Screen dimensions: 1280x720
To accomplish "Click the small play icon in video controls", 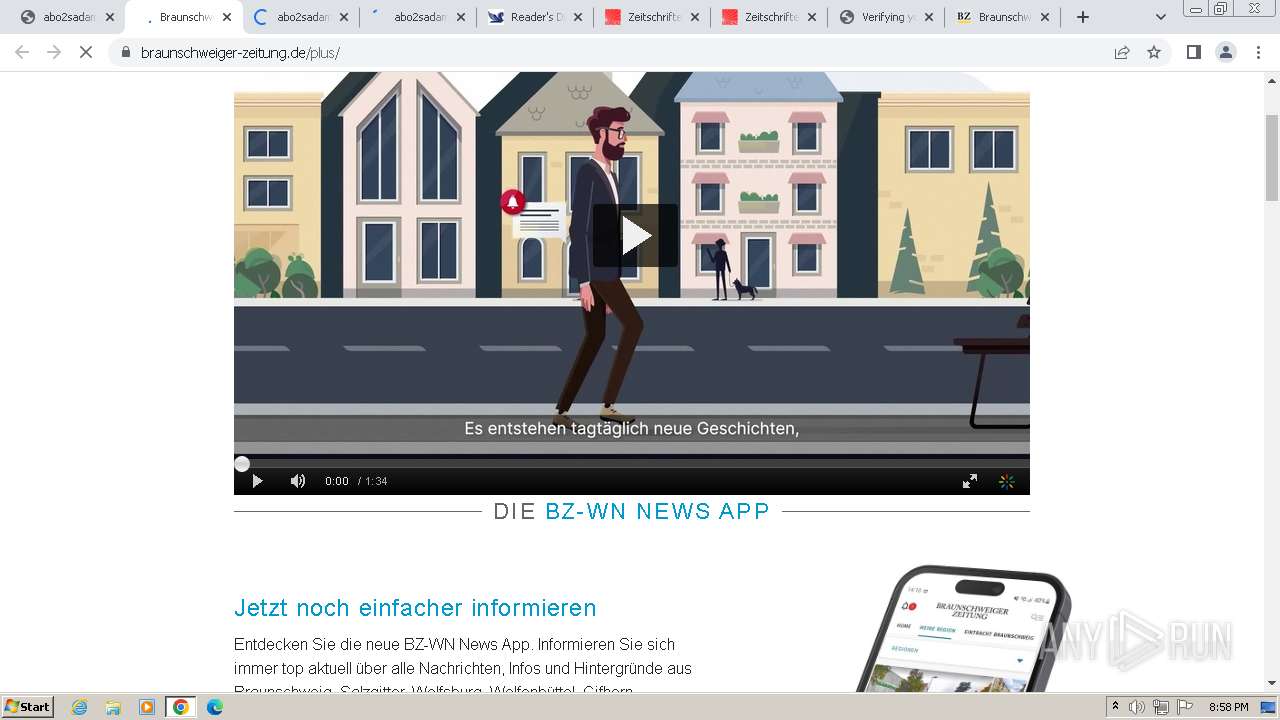I will pos(257,481).
